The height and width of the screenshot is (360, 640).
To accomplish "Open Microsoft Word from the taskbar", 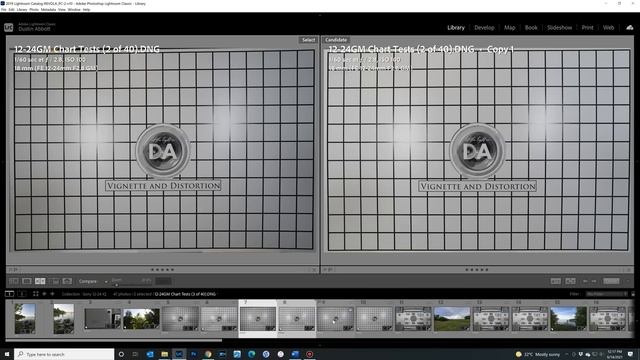I will point(295,354).
